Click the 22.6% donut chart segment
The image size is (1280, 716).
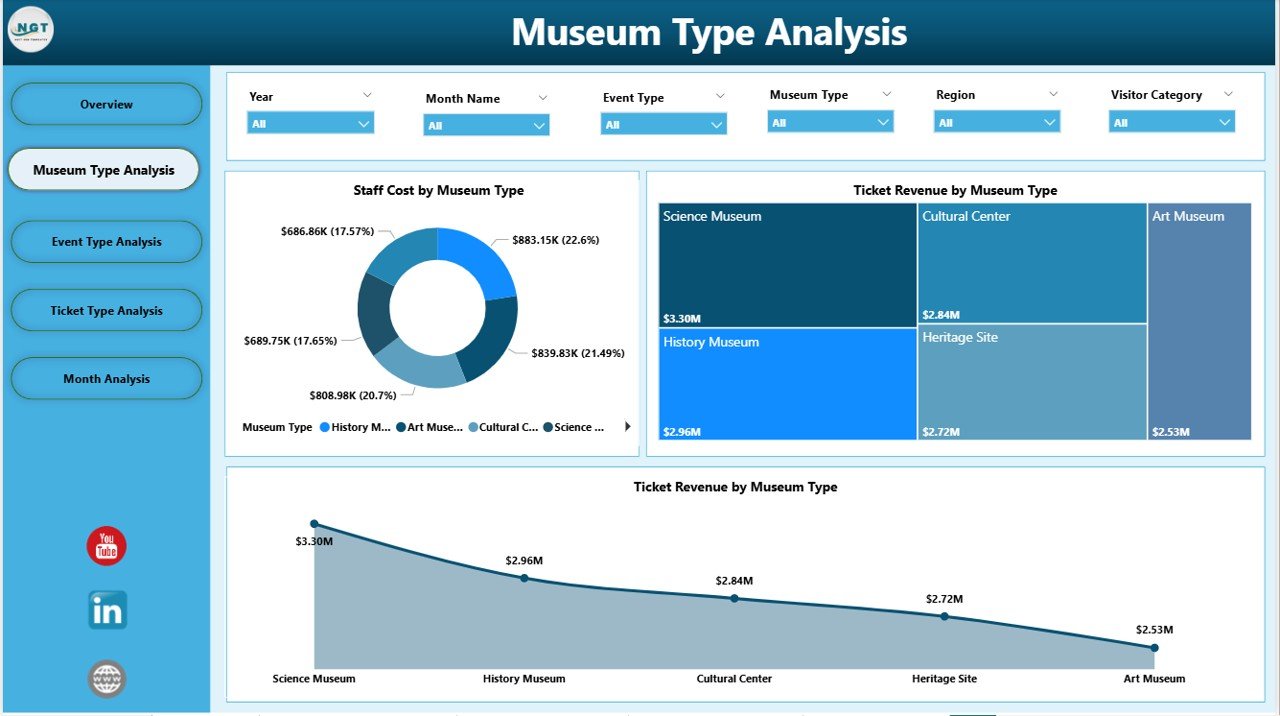(x=480, y=260)
